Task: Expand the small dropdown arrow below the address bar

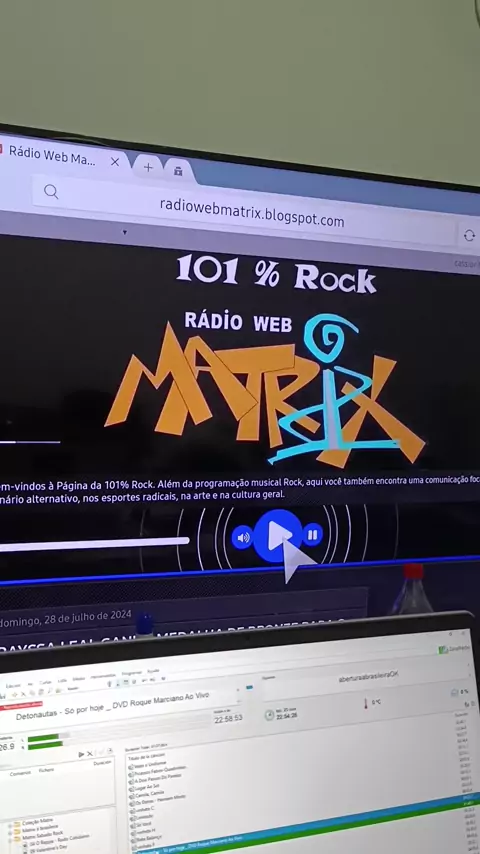Action: tap(125, 233)
